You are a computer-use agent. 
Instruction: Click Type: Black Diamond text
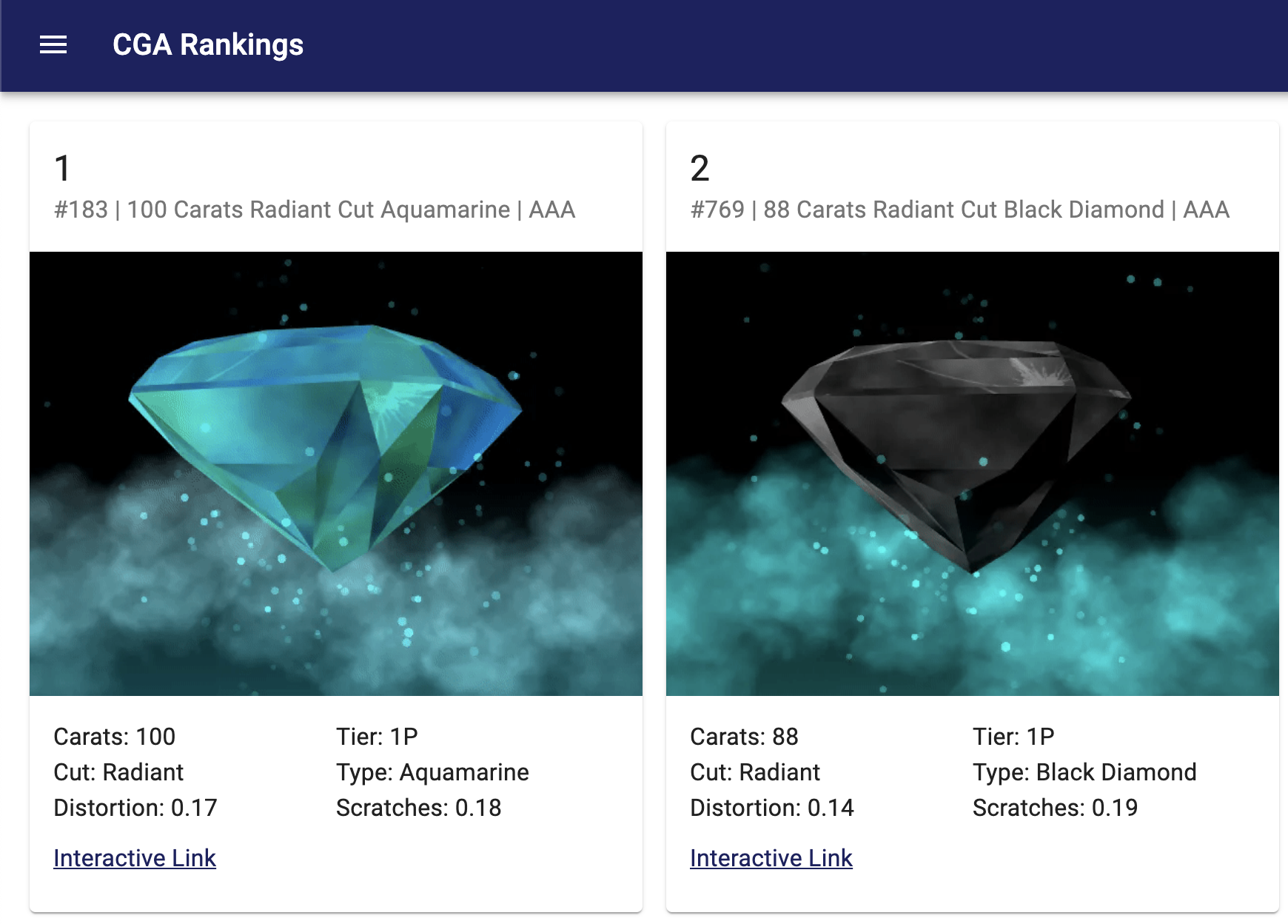[1084, 772]
